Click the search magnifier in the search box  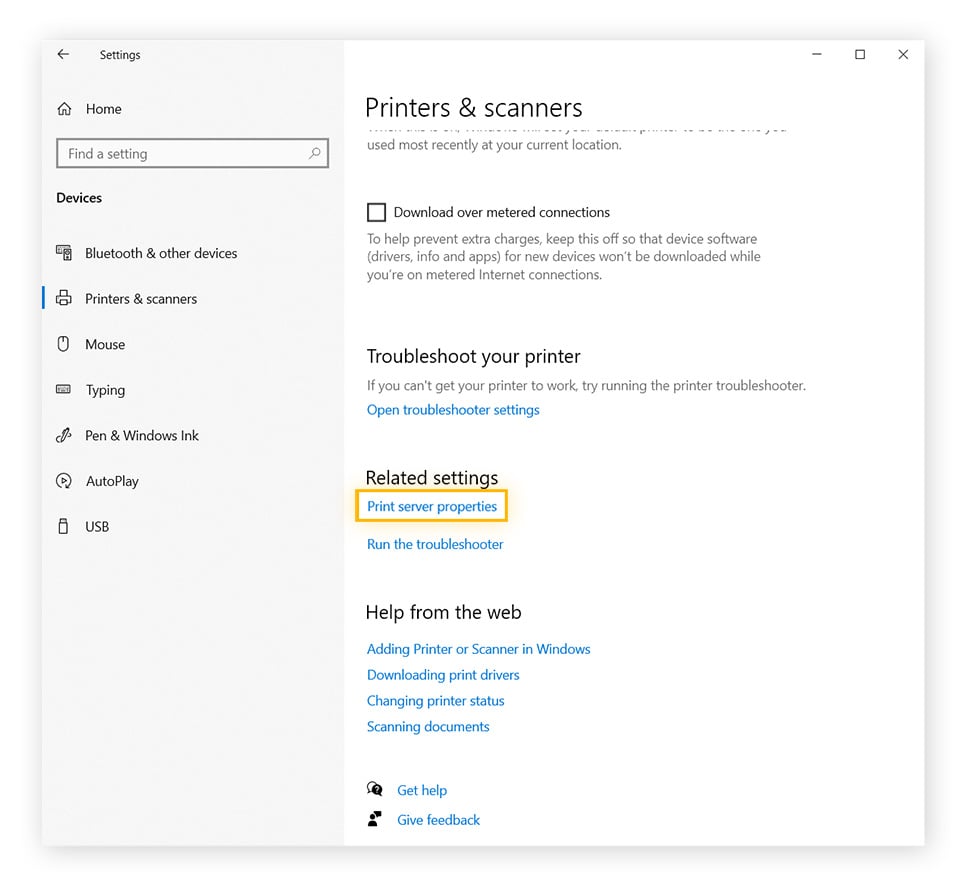315,153
